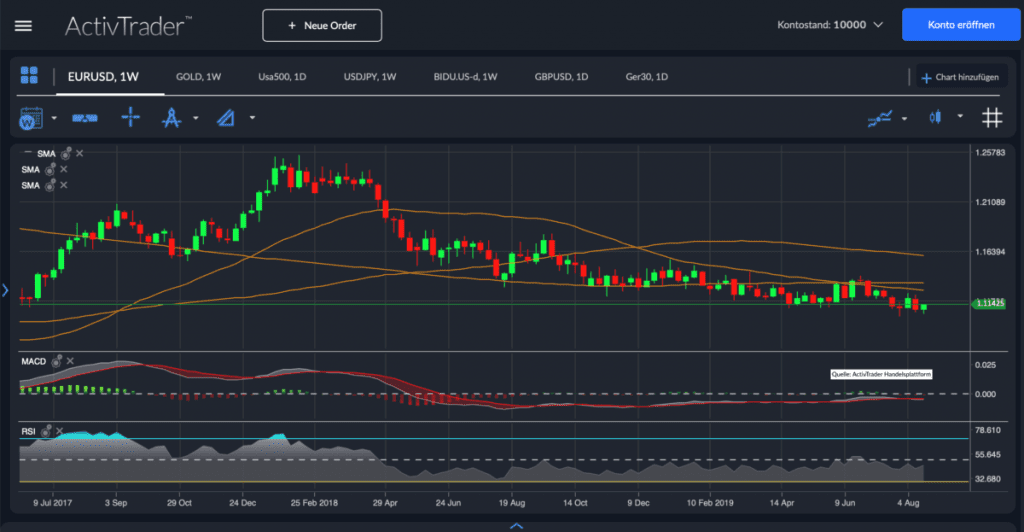The height and width of the screenshot is (532, 1024).
Task: Open settings gear for third SMA
Action: (x=50, y=185)
